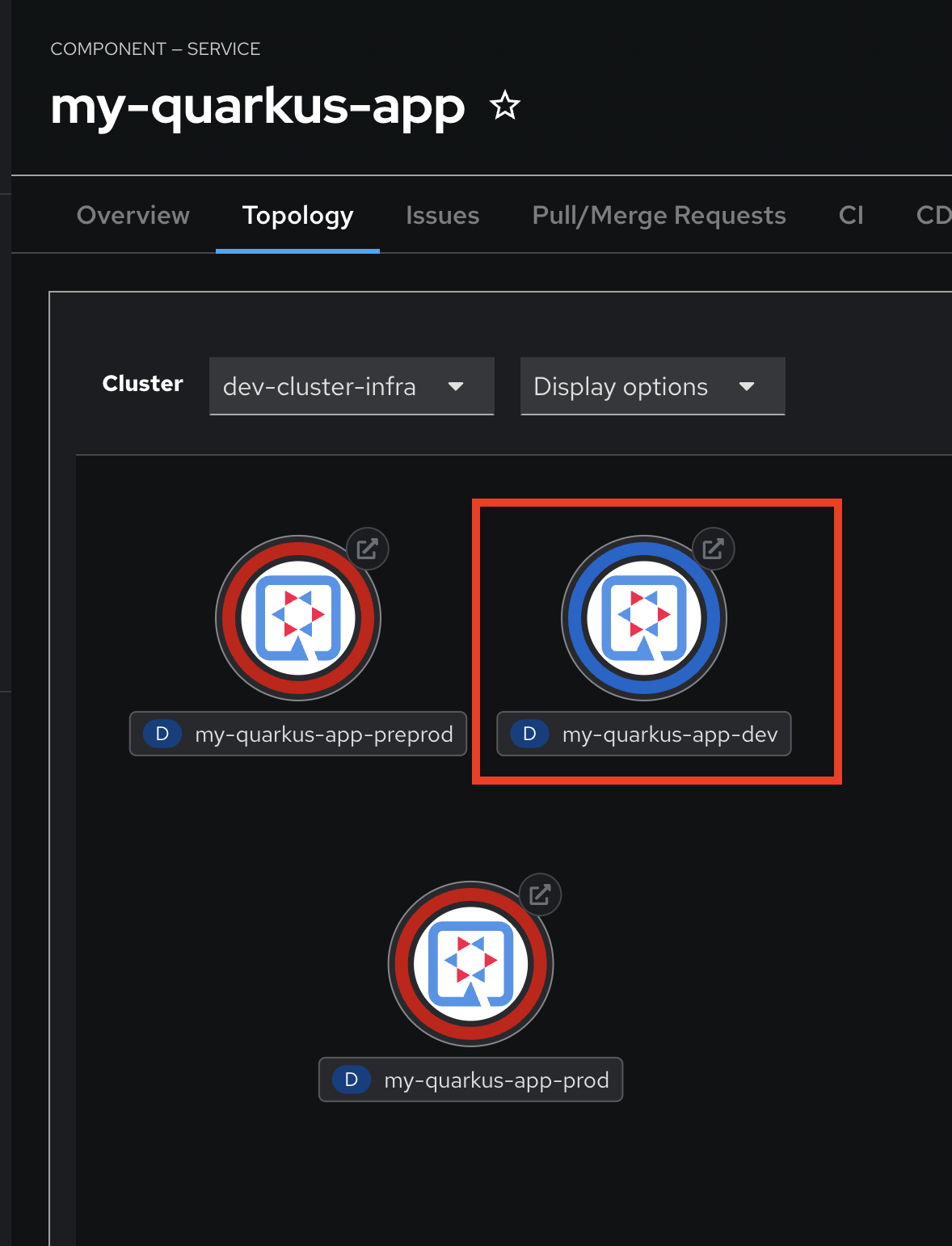Open external link on my-quarkus-app-prod node

point(540,895)
